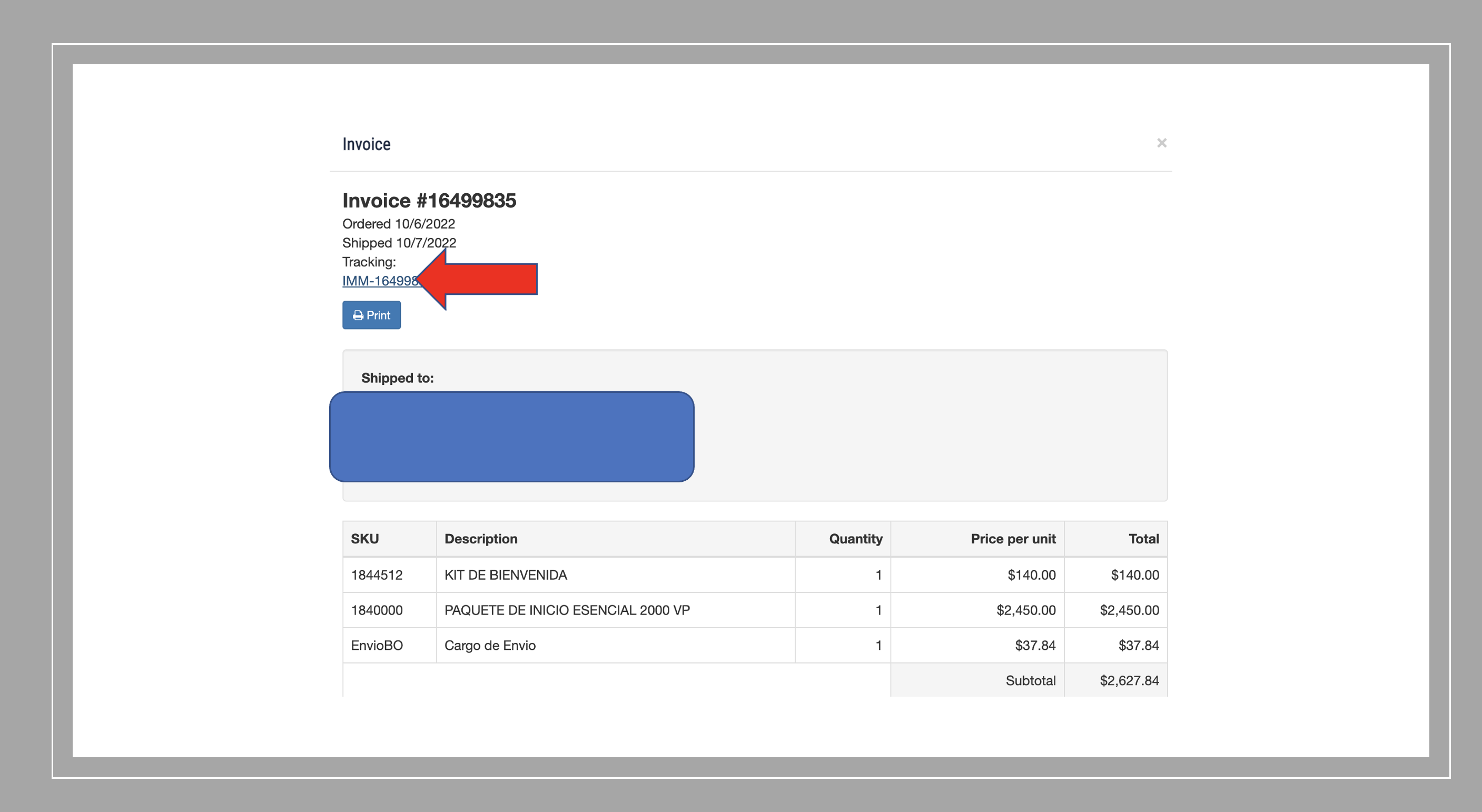1482x812 pixels.
Task: Click the Cargo de Envio description
Action: point(490,645)
